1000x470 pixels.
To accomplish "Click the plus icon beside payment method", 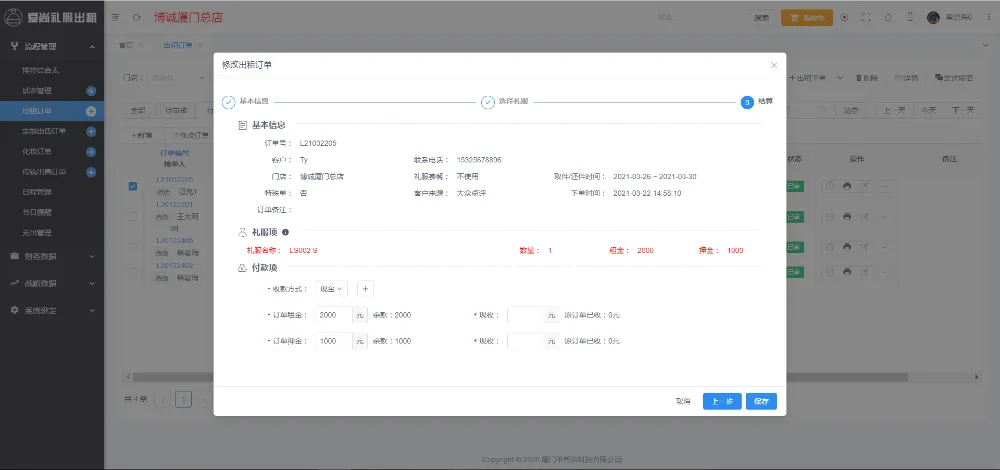I will (x=365, y=289).
